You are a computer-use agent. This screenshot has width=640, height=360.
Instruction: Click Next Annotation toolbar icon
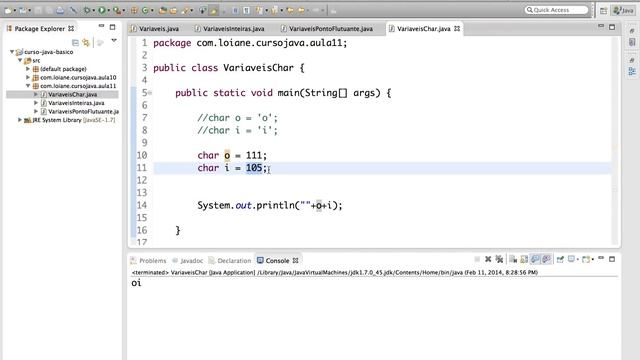pos(259,10)
